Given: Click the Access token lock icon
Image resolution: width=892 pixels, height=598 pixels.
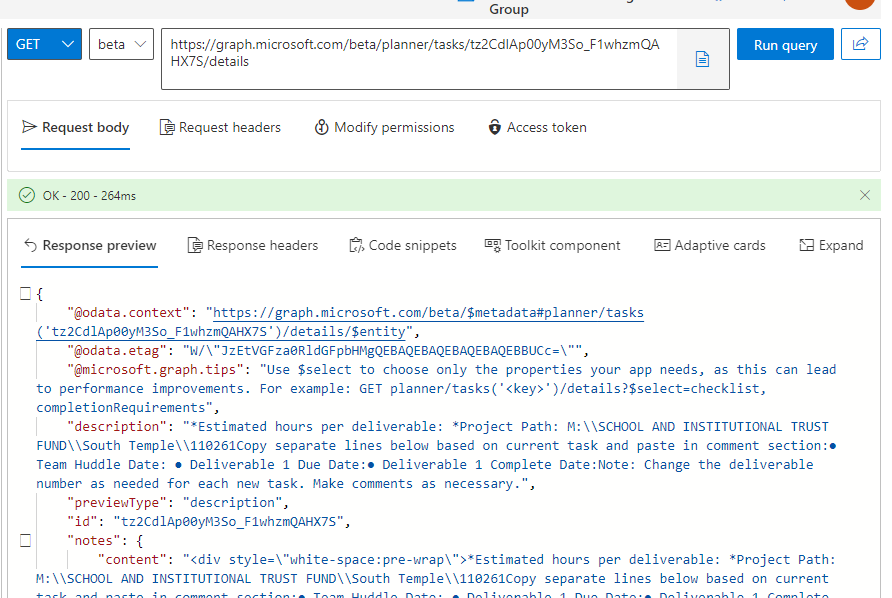Looking at the screenshot, I should point(494,127).
